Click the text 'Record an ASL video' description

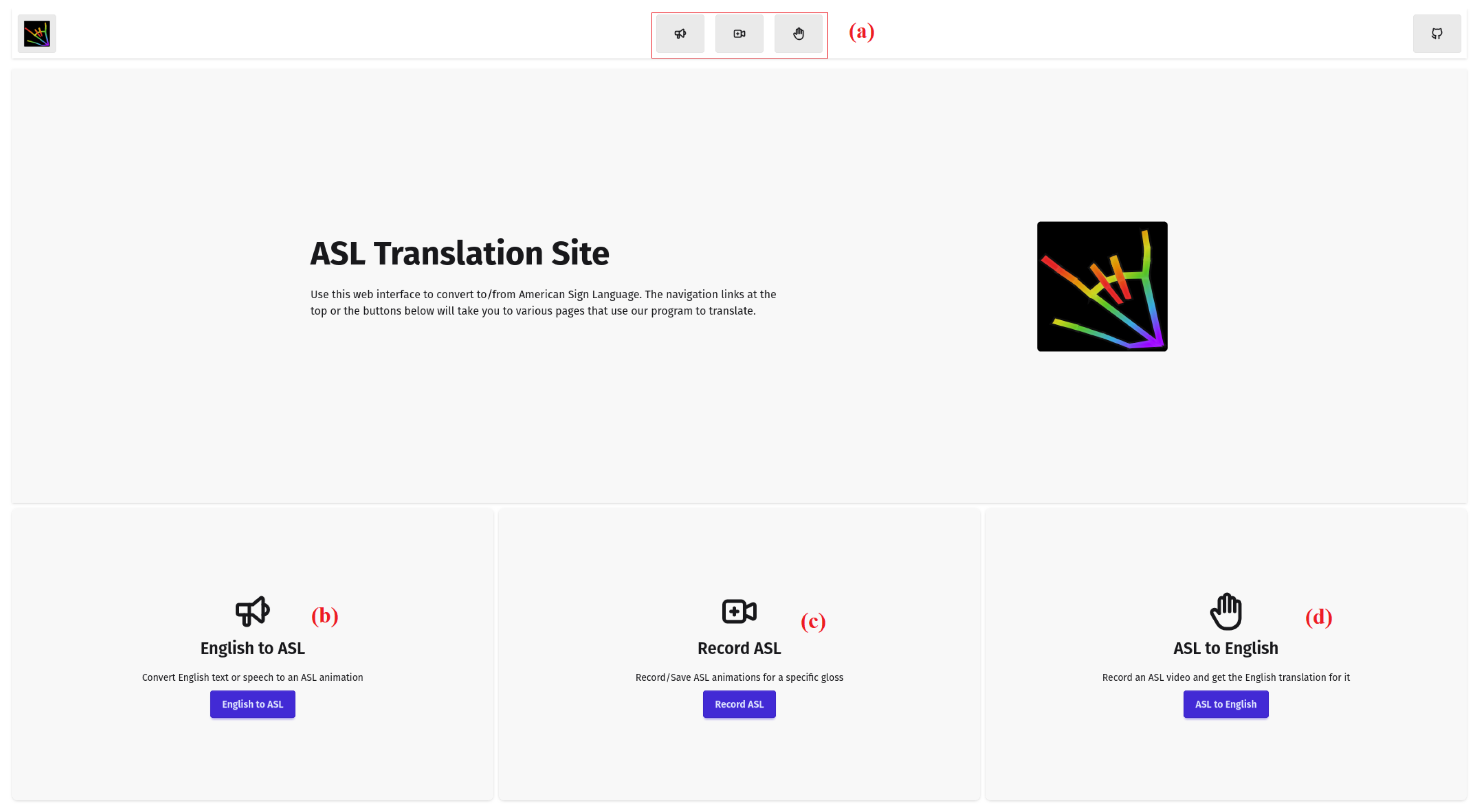click(1225, 678)
